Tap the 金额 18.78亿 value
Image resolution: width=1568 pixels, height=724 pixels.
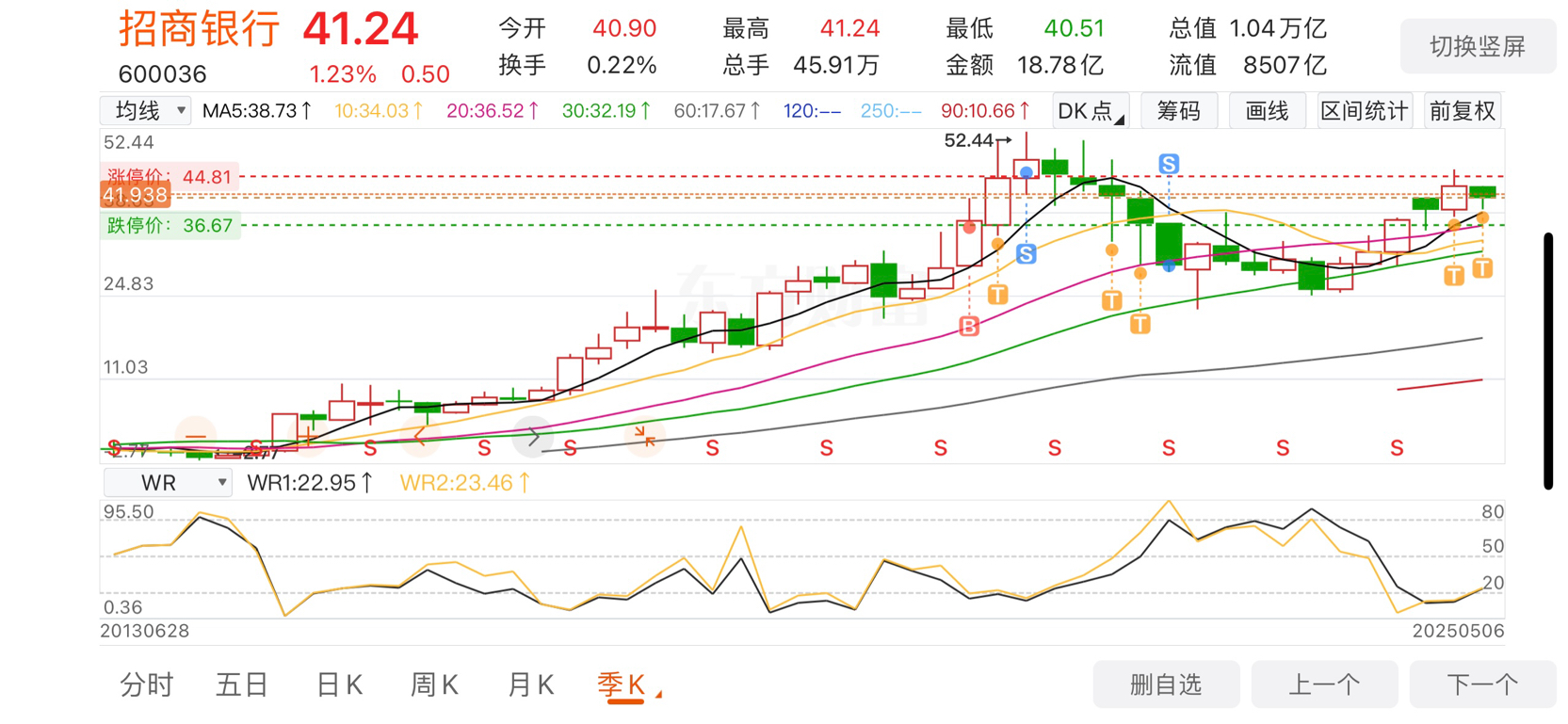tap(1060, 65)
